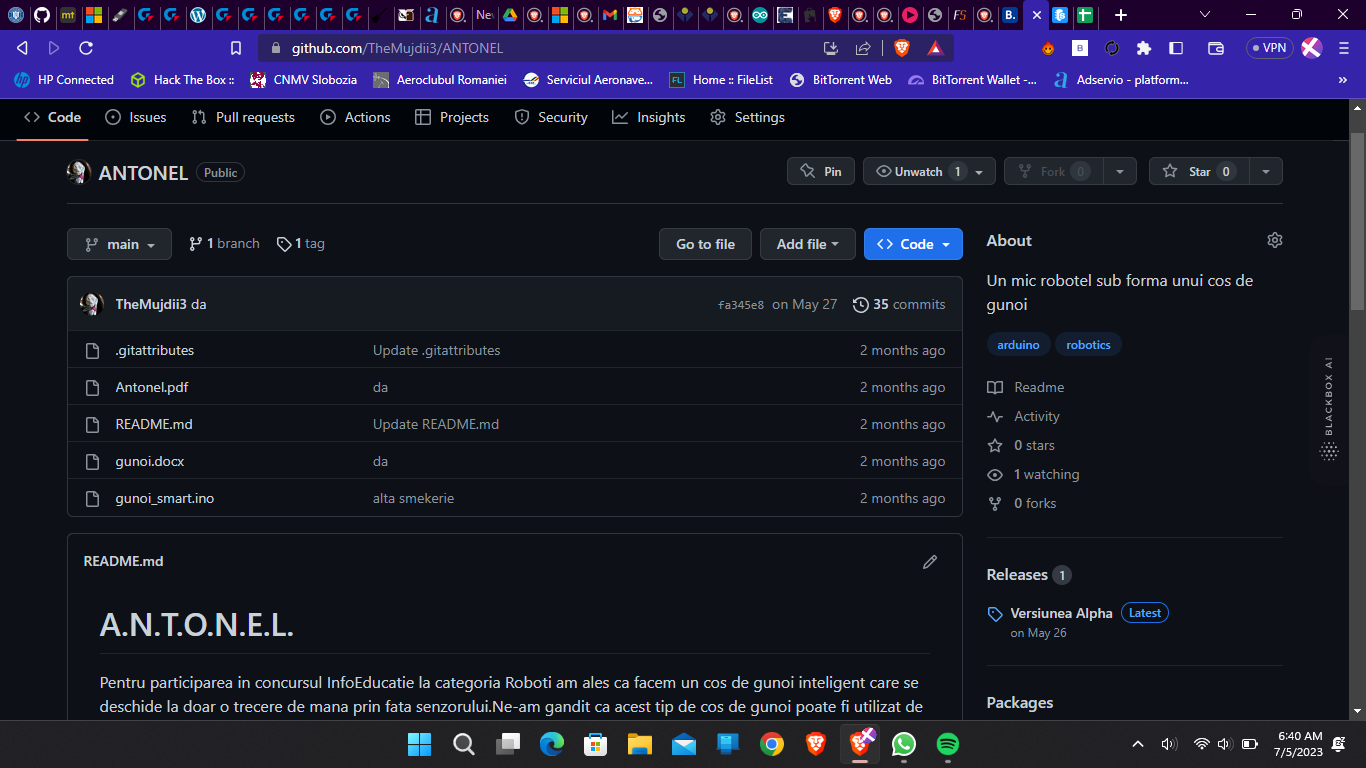Go back with browser back arrow
The height and width of the screenshot is (768, 1366).
tap(22, 48)
